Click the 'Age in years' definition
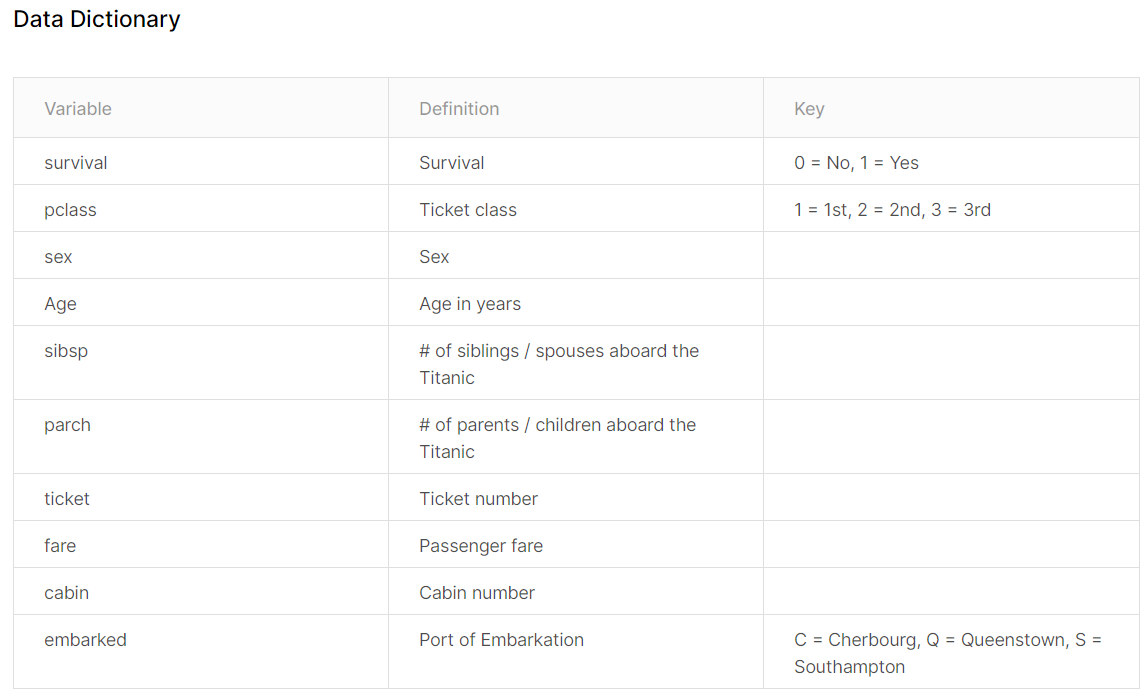Screen dimensions: 1146x695 click(x=470, y=304)
